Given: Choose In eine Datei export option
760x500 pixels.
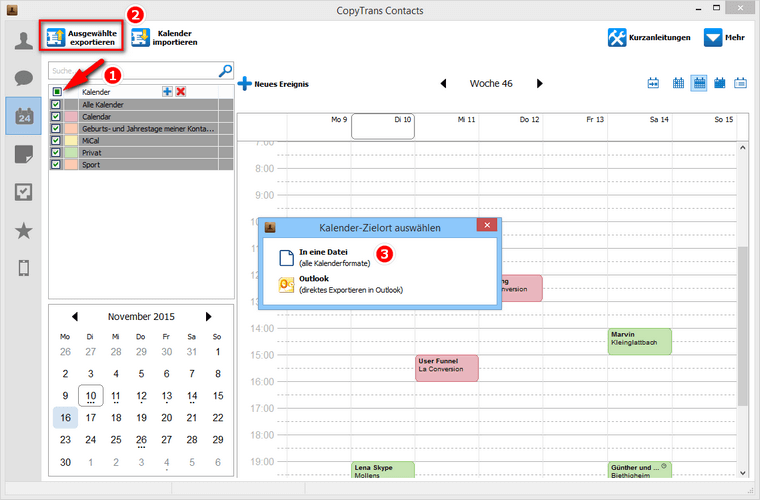Looking at the screenshot, I should pos(325,257).
